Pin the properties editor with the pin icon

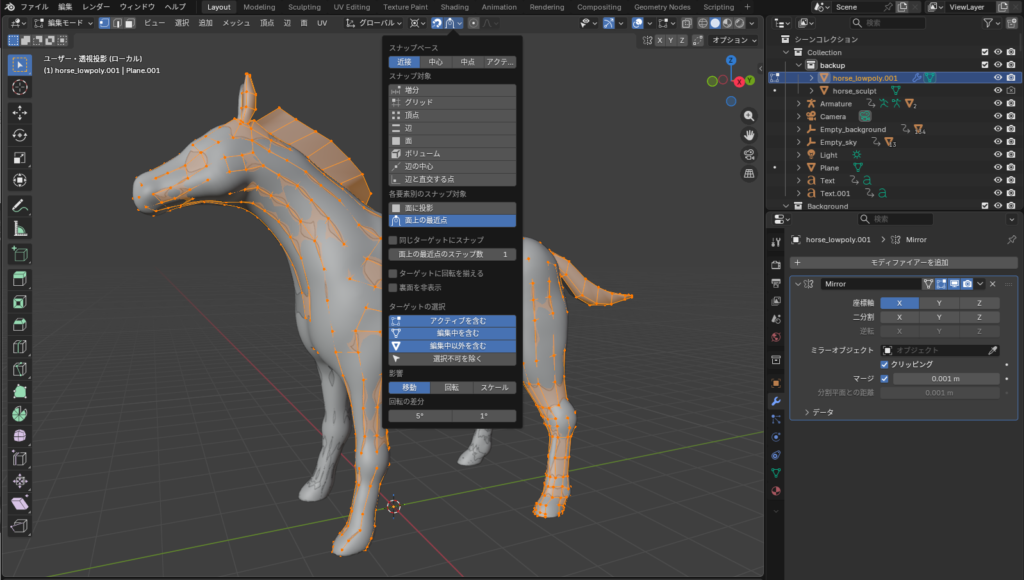tap(1011, 240)
